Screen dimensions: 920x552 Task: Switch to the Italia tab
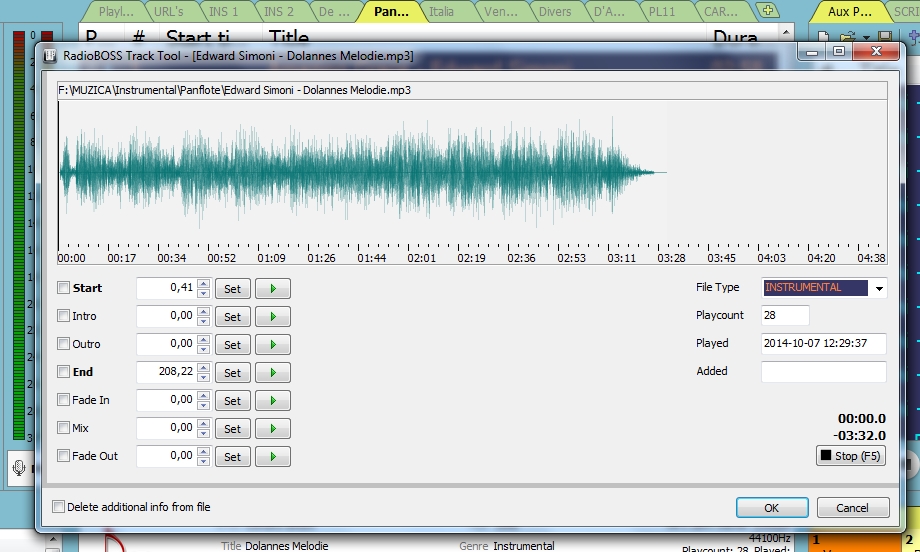(x=441, y=11)
